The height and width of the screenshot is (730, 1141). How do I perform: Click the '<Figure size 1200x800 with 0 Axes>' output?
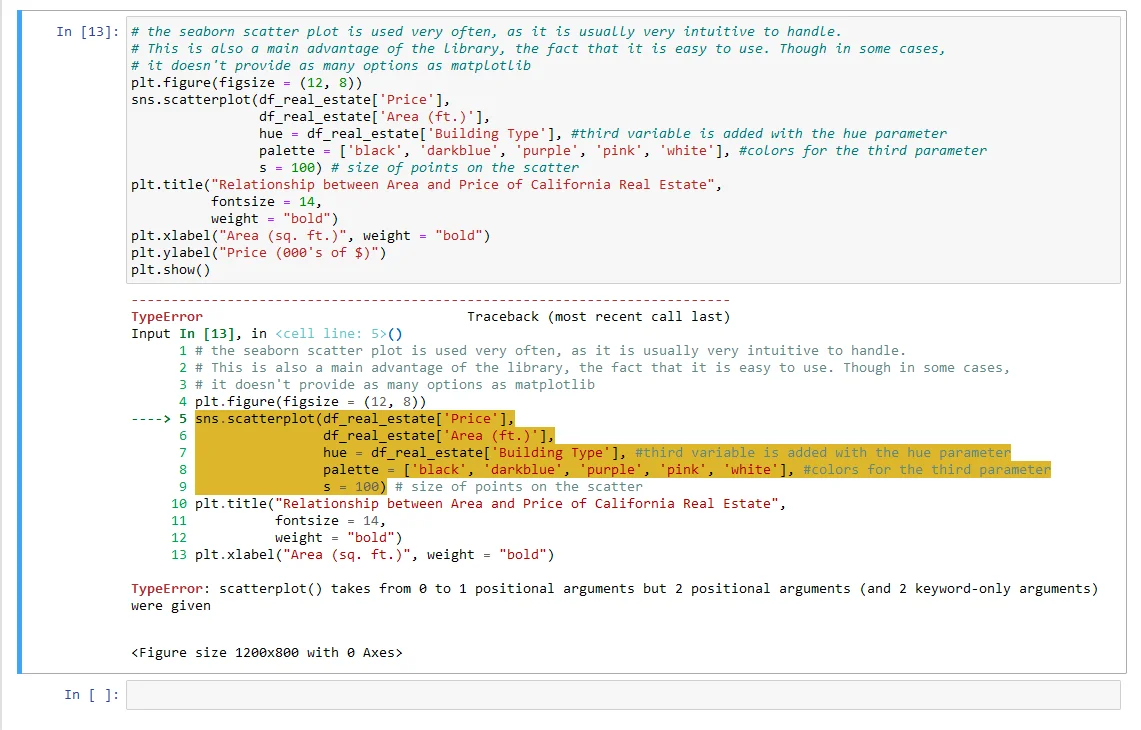266,653
